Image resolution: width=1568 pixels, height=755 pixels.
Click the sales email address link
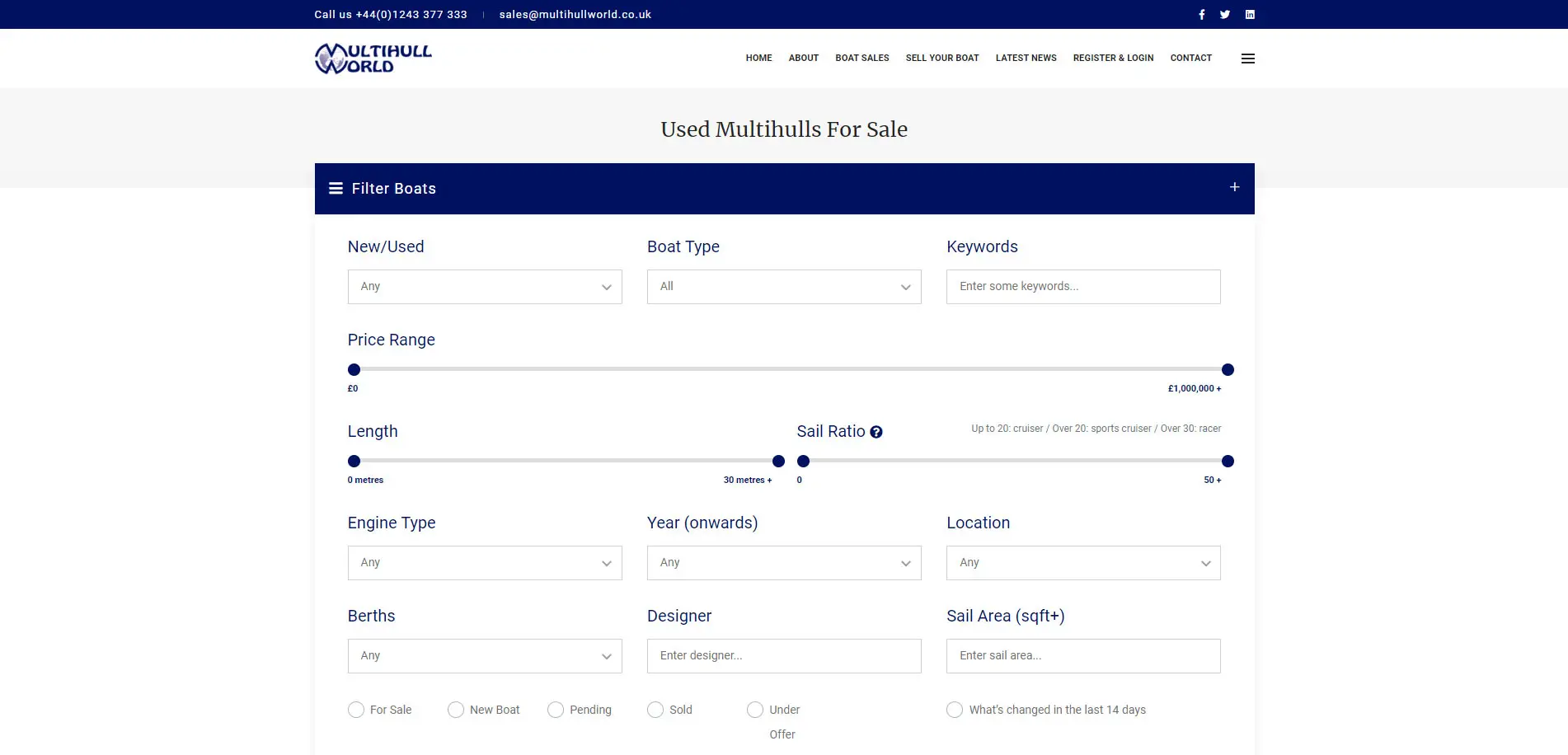(575, 15)
